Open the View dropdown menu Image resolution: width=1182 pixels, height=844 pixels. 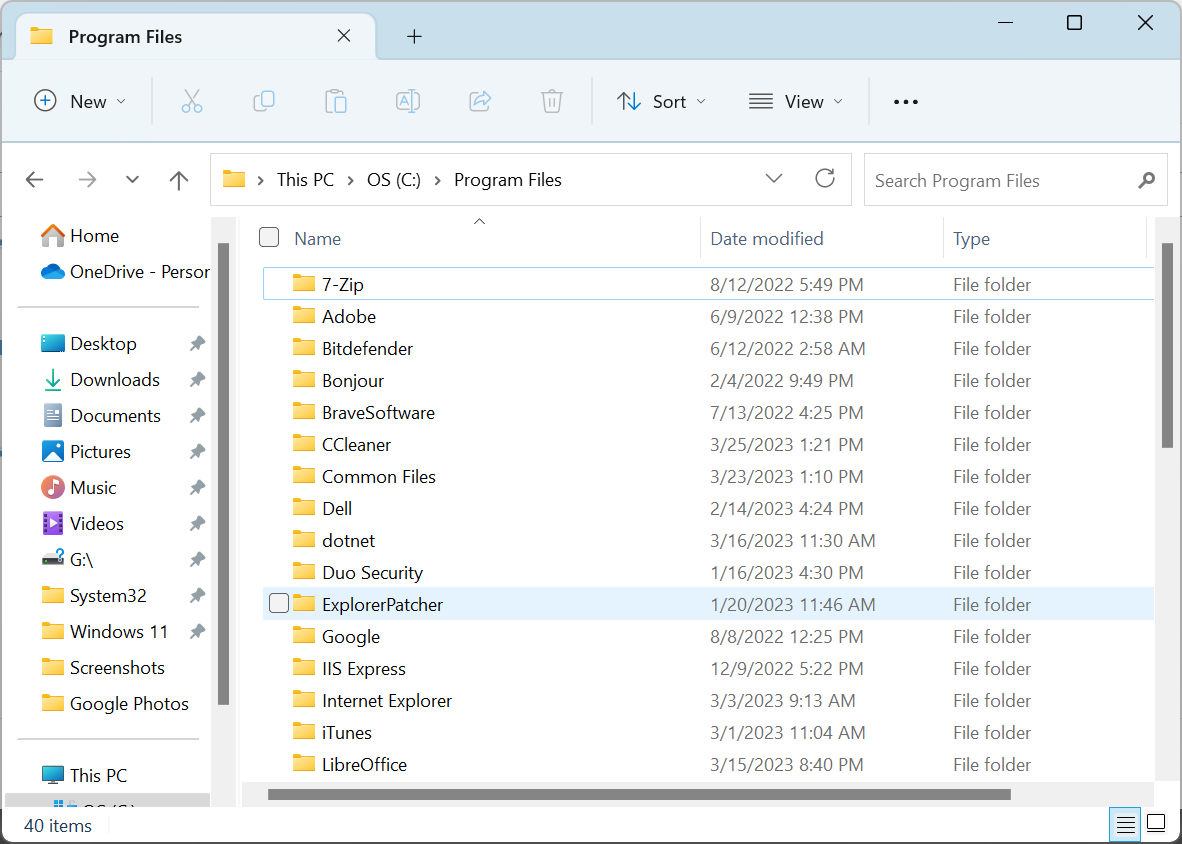coord(795,101)
